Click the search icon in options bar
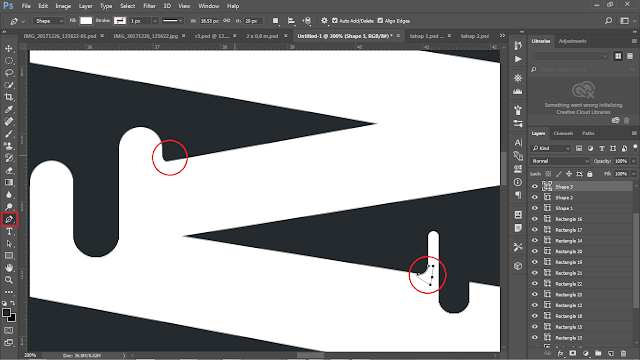This screenshot has width=640, height=360. click(x=609, y=21)
